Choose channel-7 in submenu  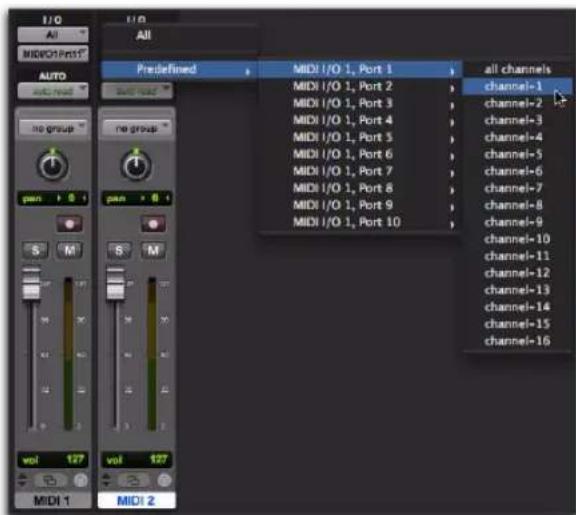(x=518, y=188)
